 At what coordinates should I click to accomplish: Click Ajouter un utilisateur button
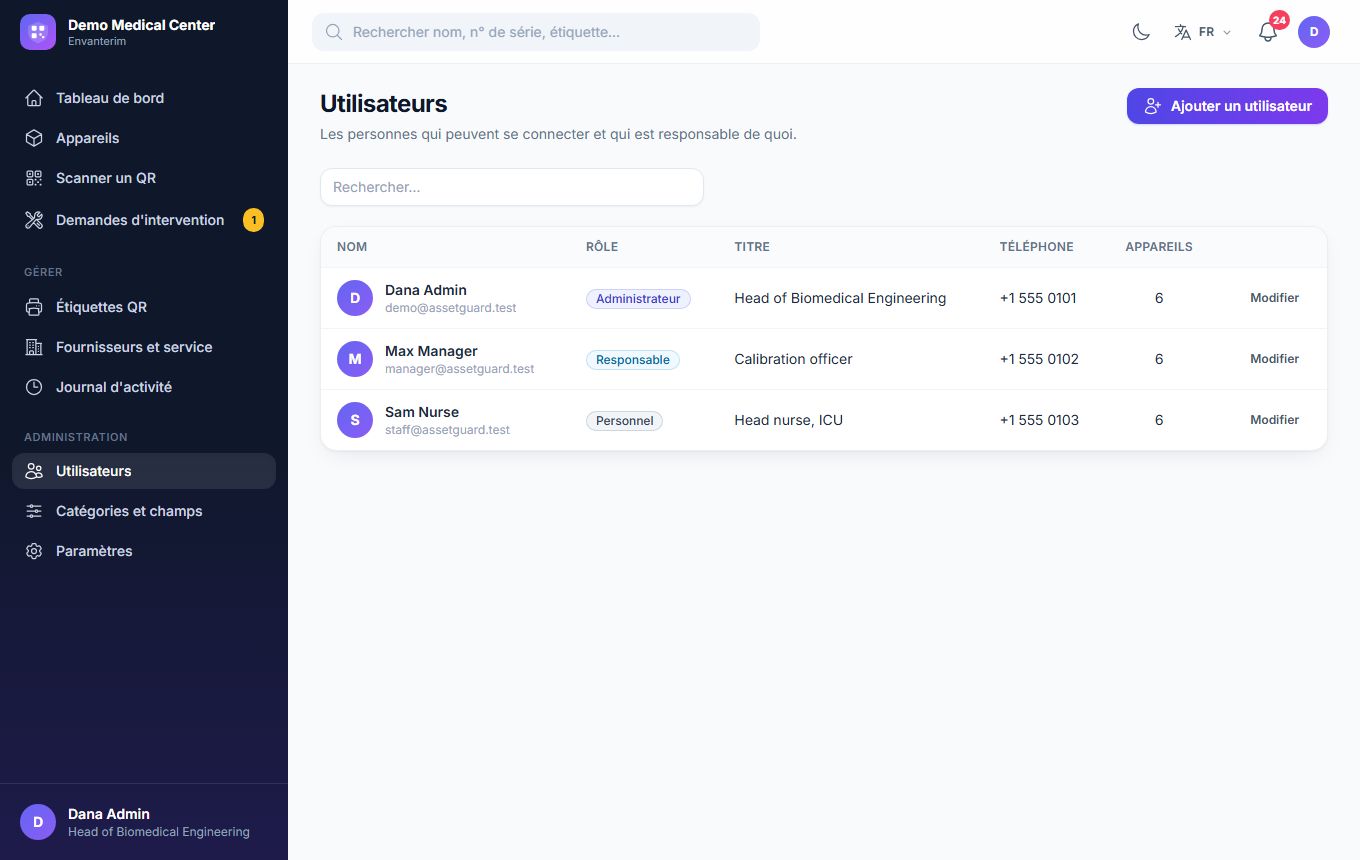coord(1227,106)
